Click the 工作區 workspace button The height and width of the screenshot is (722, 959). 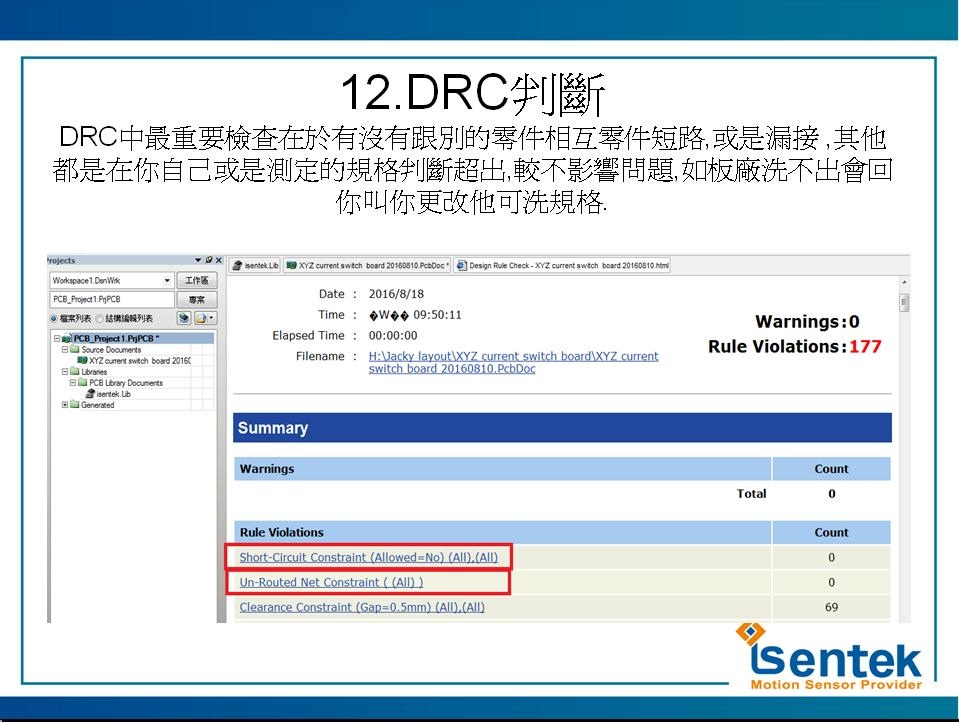pos(197,280)
